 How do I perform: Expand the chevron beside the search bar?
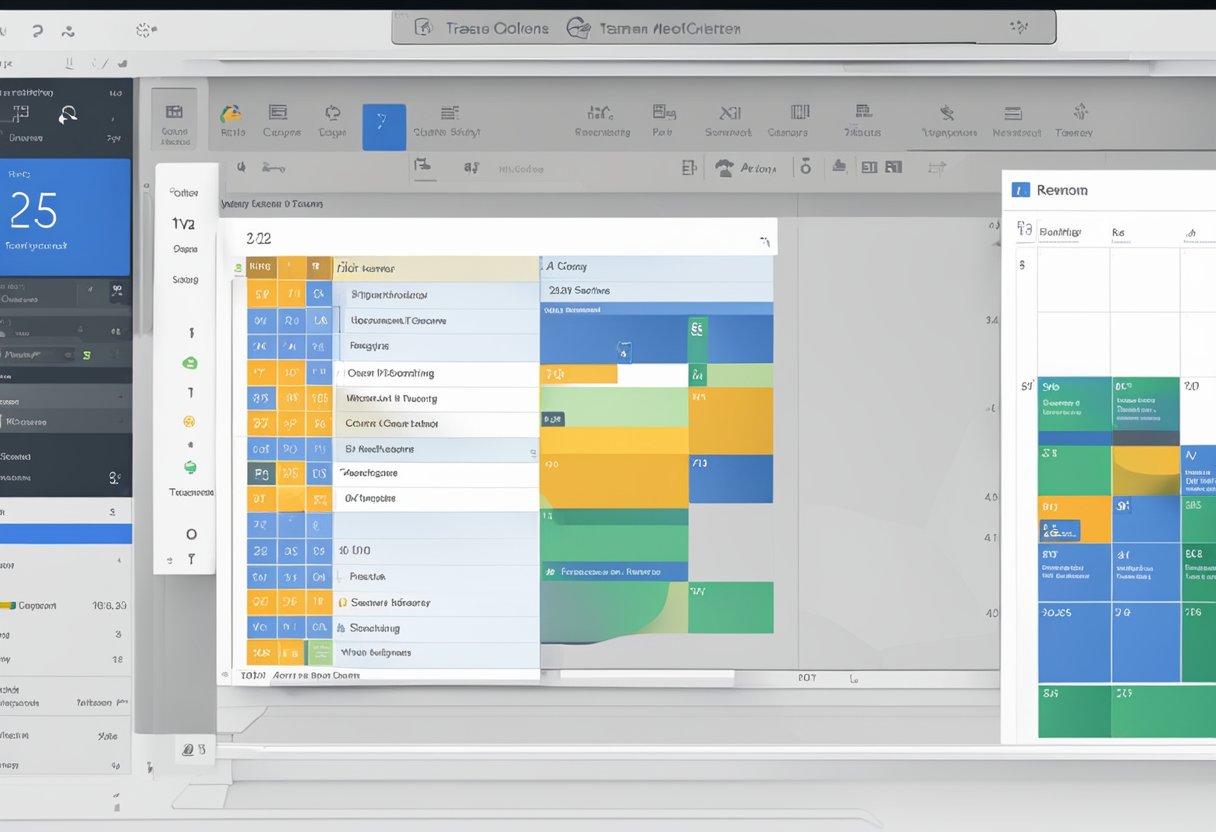tap(1019, 27)
